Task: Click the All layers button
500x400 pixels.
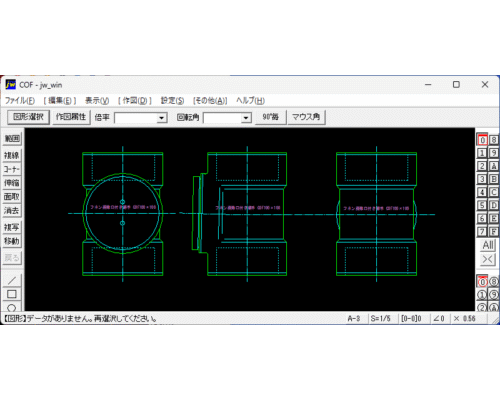Action: point(488,245)
